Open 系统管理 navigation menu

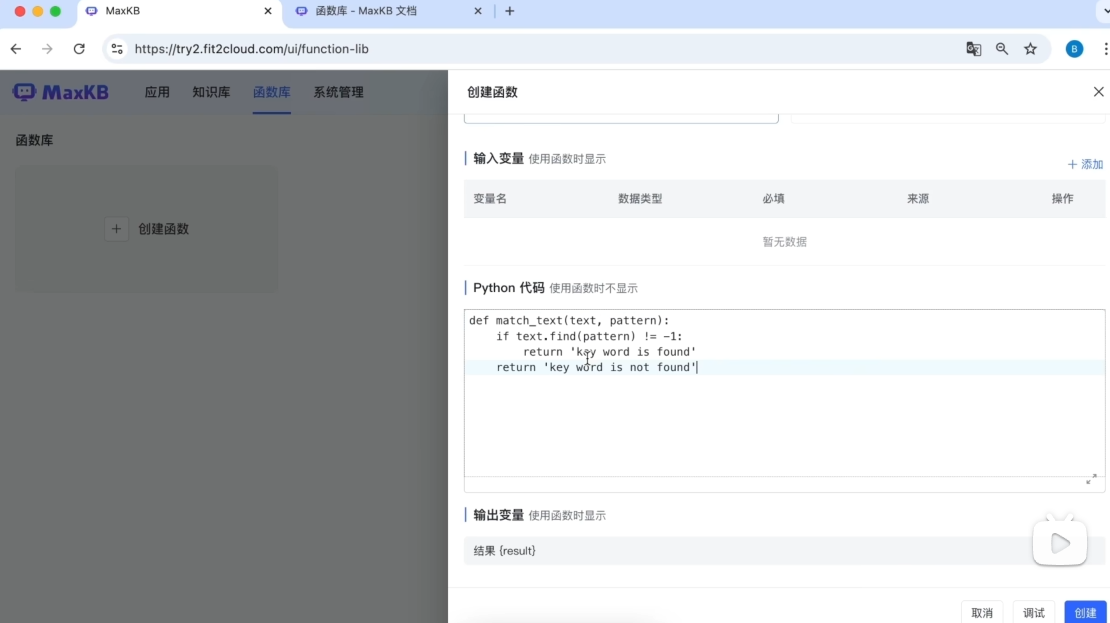338,92
